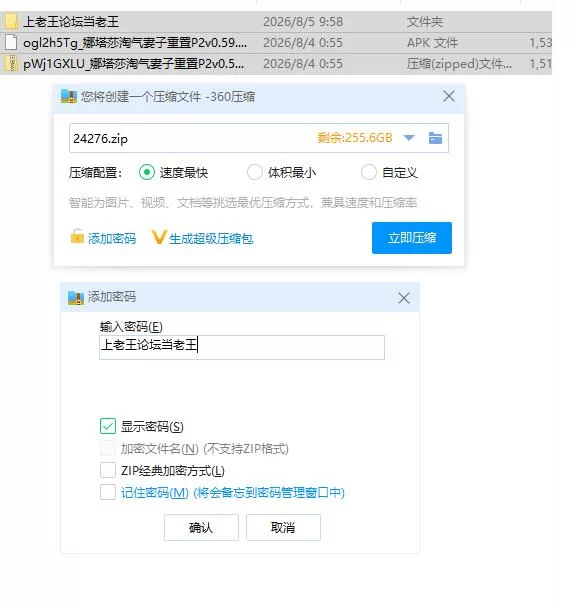Open the 添加密码 link
Image resolution: width=574 pixels, height=605 pixels.
pos(112,238)
